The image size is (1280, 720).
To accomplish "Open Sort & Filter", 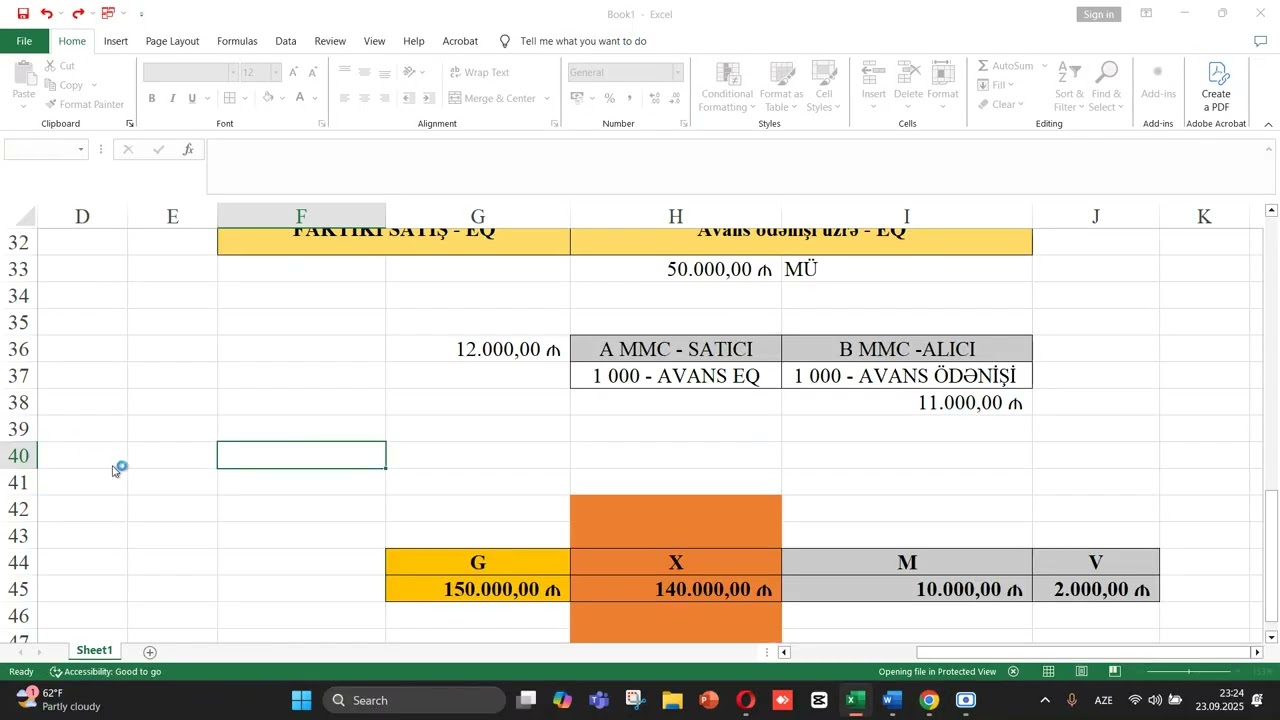I will pos(1069,87).
